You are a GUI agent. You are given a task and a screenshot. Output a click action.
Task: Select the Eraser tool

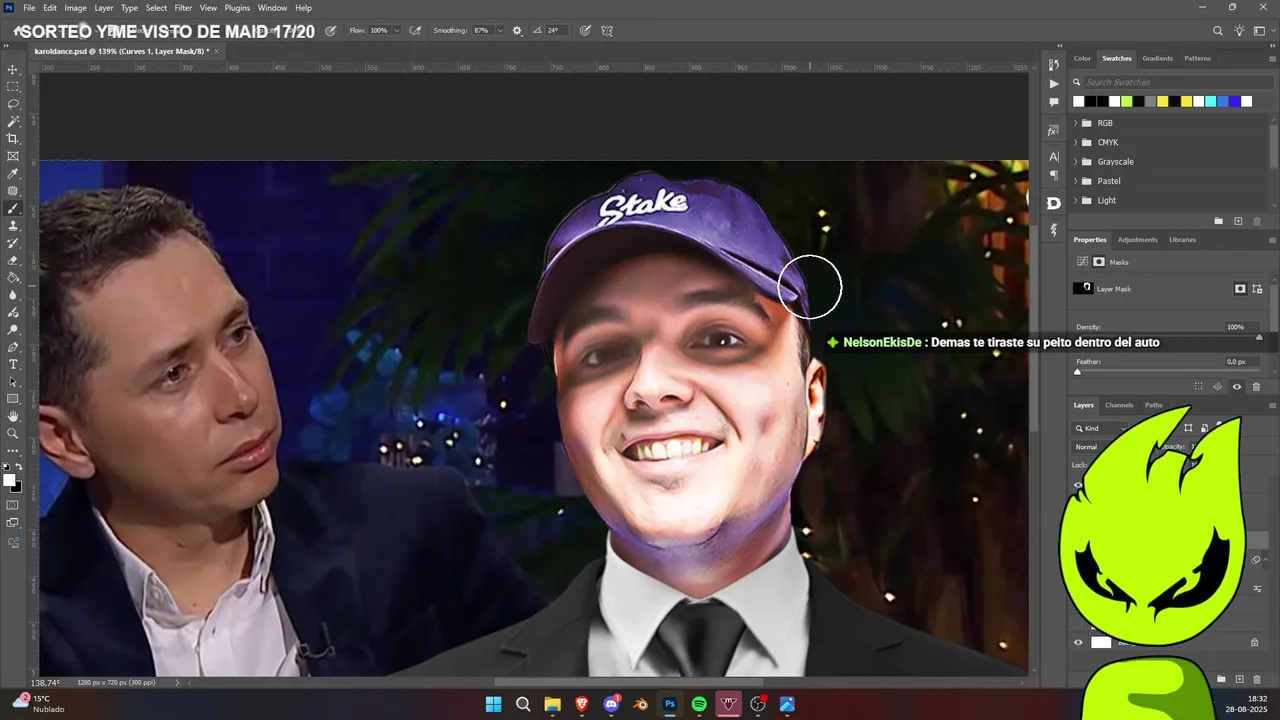(13, 260)
